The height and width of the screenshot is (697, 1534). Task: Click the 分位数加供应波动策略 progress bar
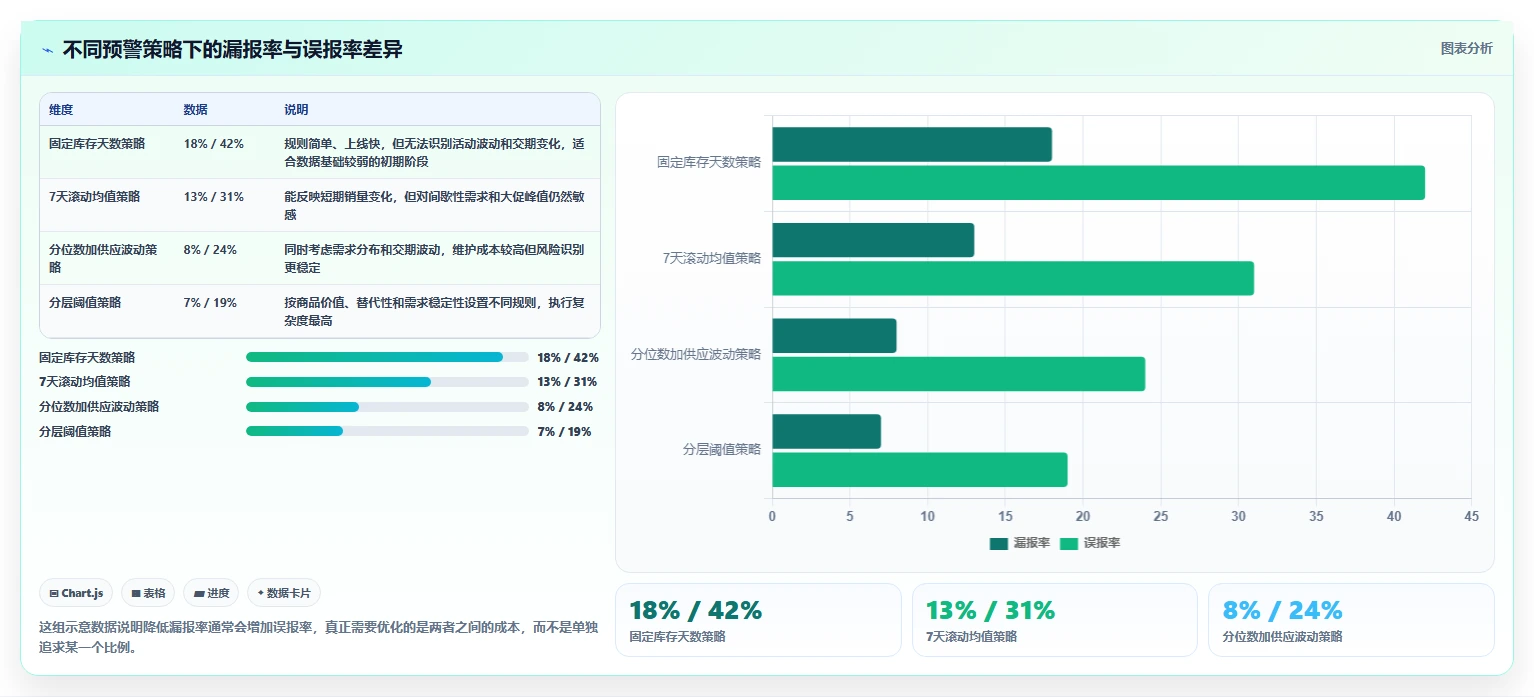(x=387, y=407)
